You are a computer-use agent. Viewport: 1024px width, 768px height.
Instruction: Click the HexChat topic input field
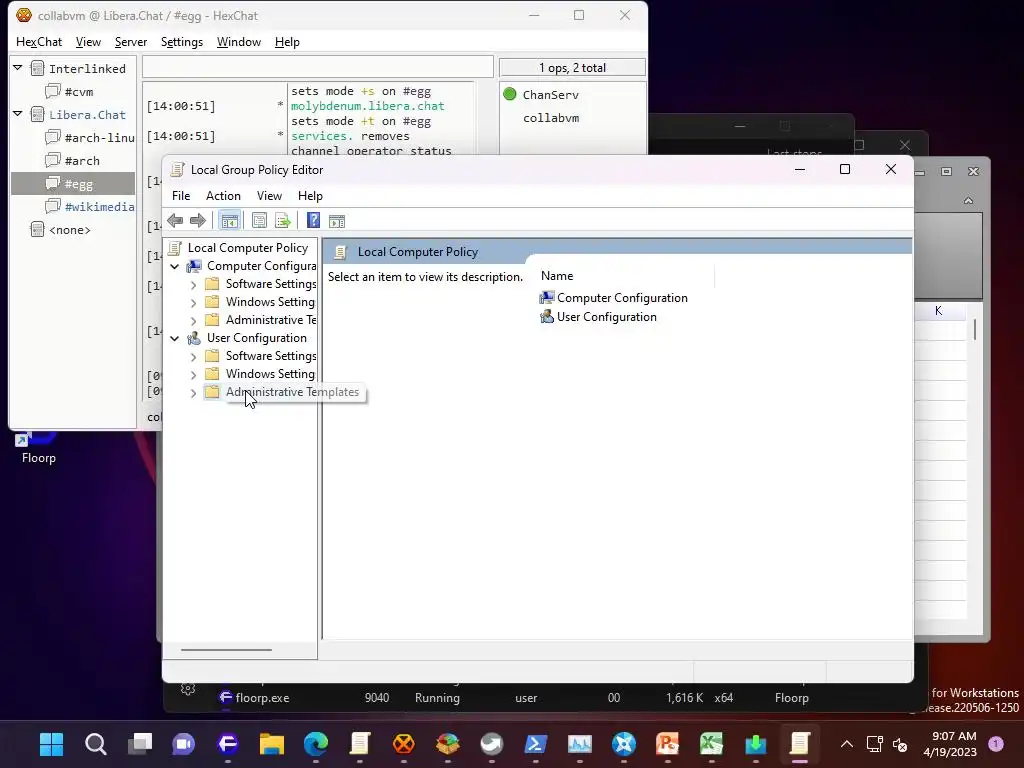[x=318, y=67]
